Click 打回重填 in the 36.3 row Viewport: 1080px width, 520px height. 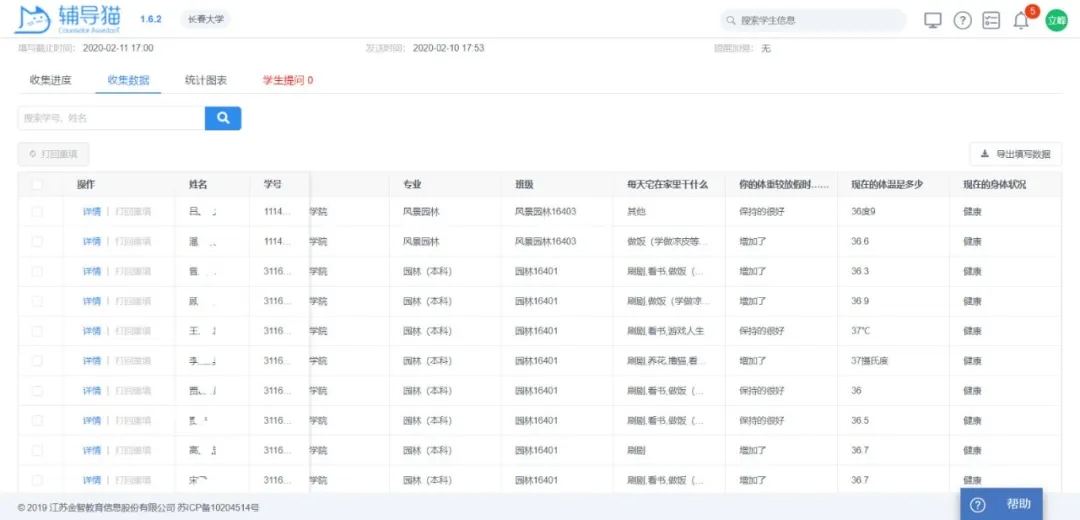(133, 271)
